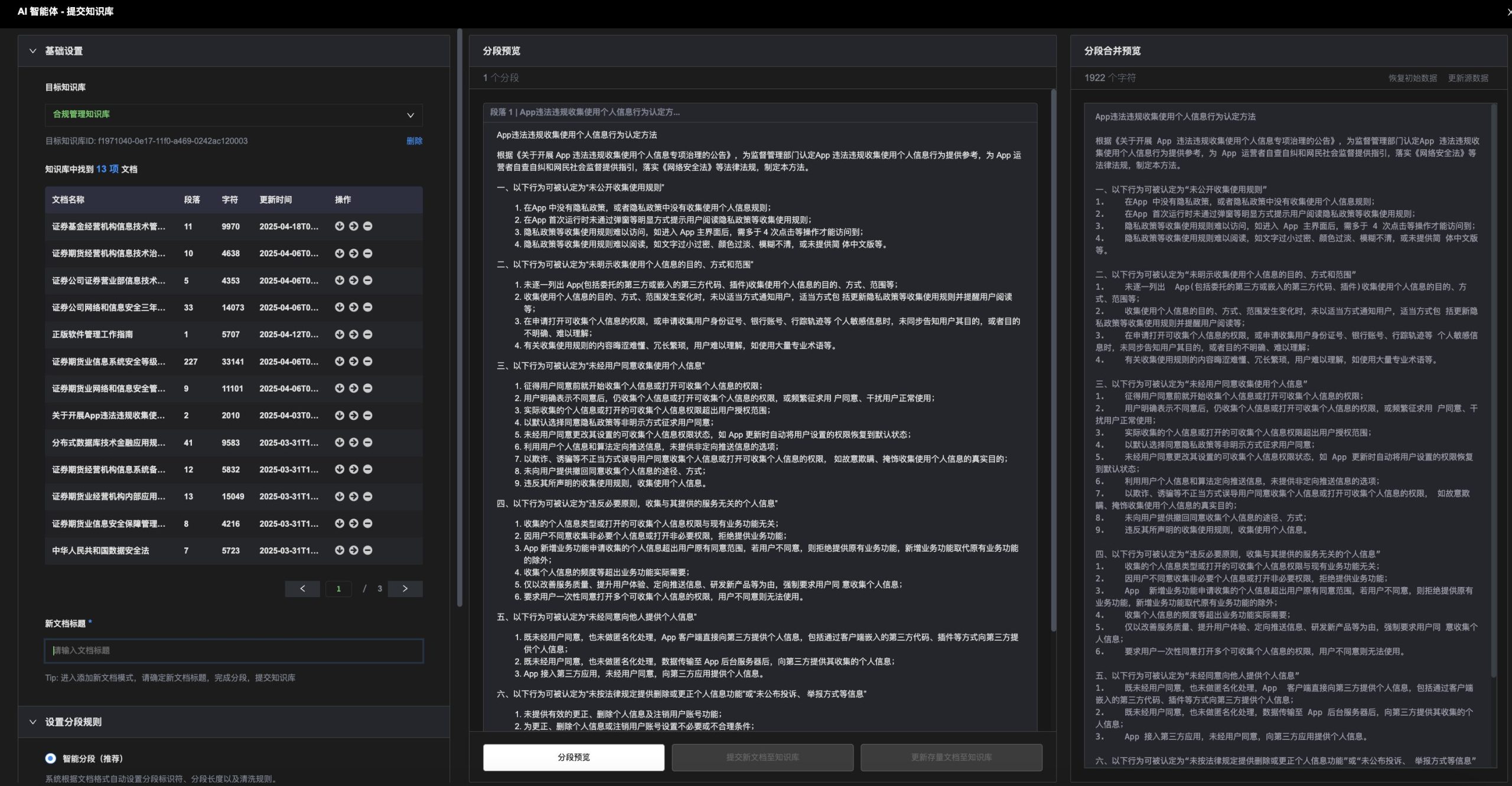Select document 正版软件管理工作指南 name cell
This screenshot has height=786, width=1512.
(x=92, y=334)
